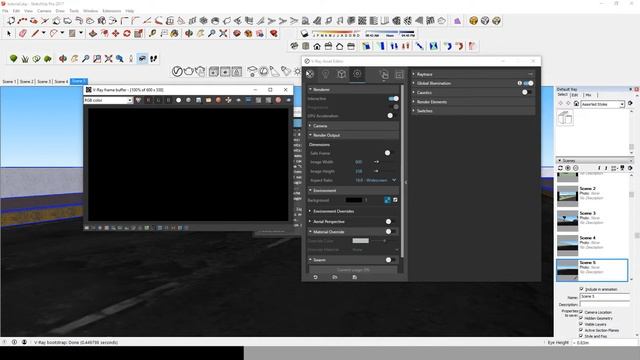This screenshot has width=640, height=360.
Task: Click the V-Ray asset editor circle icon
Action: 177,71
